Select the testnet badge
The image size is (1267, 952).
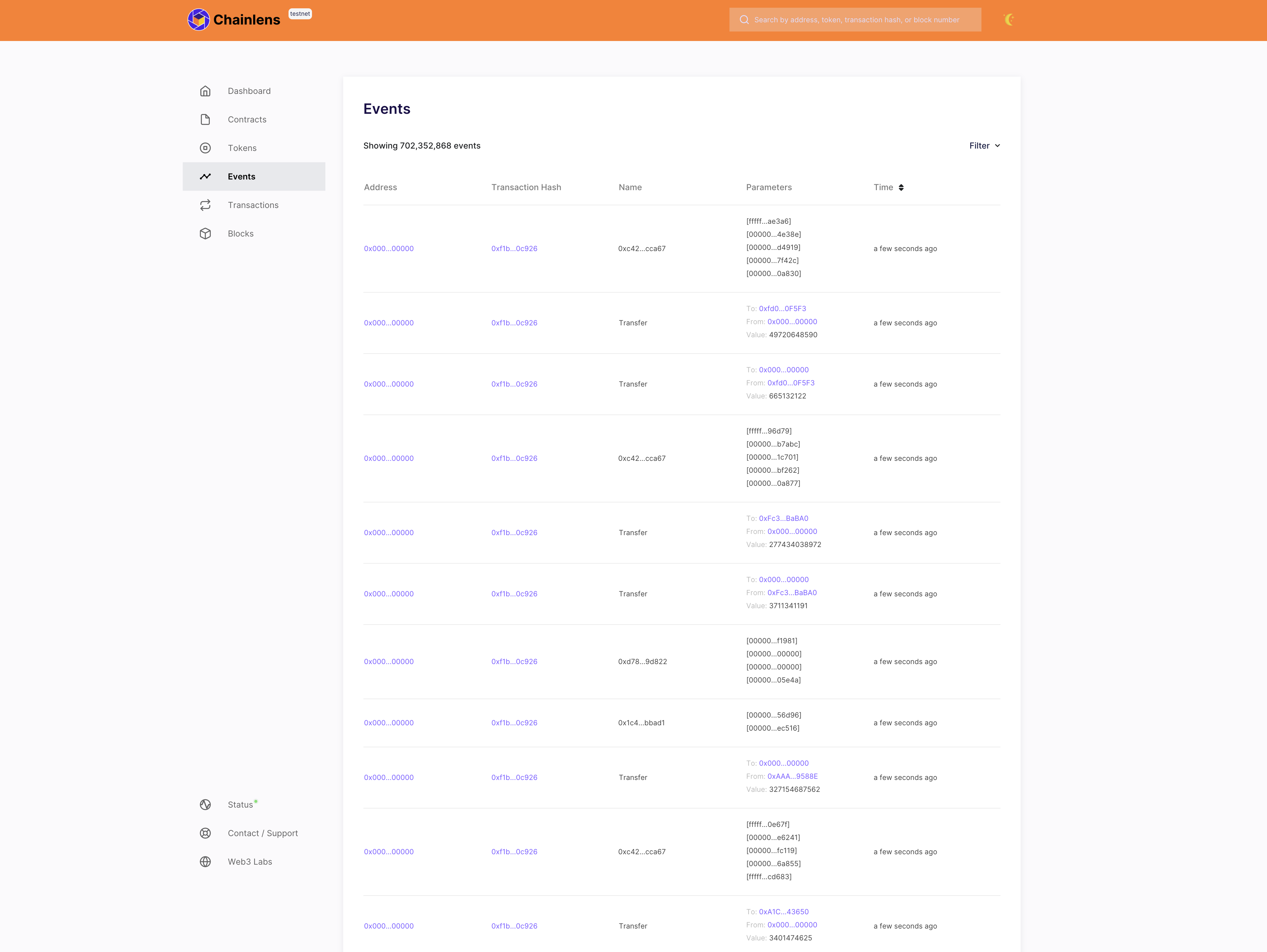(300, 13)
